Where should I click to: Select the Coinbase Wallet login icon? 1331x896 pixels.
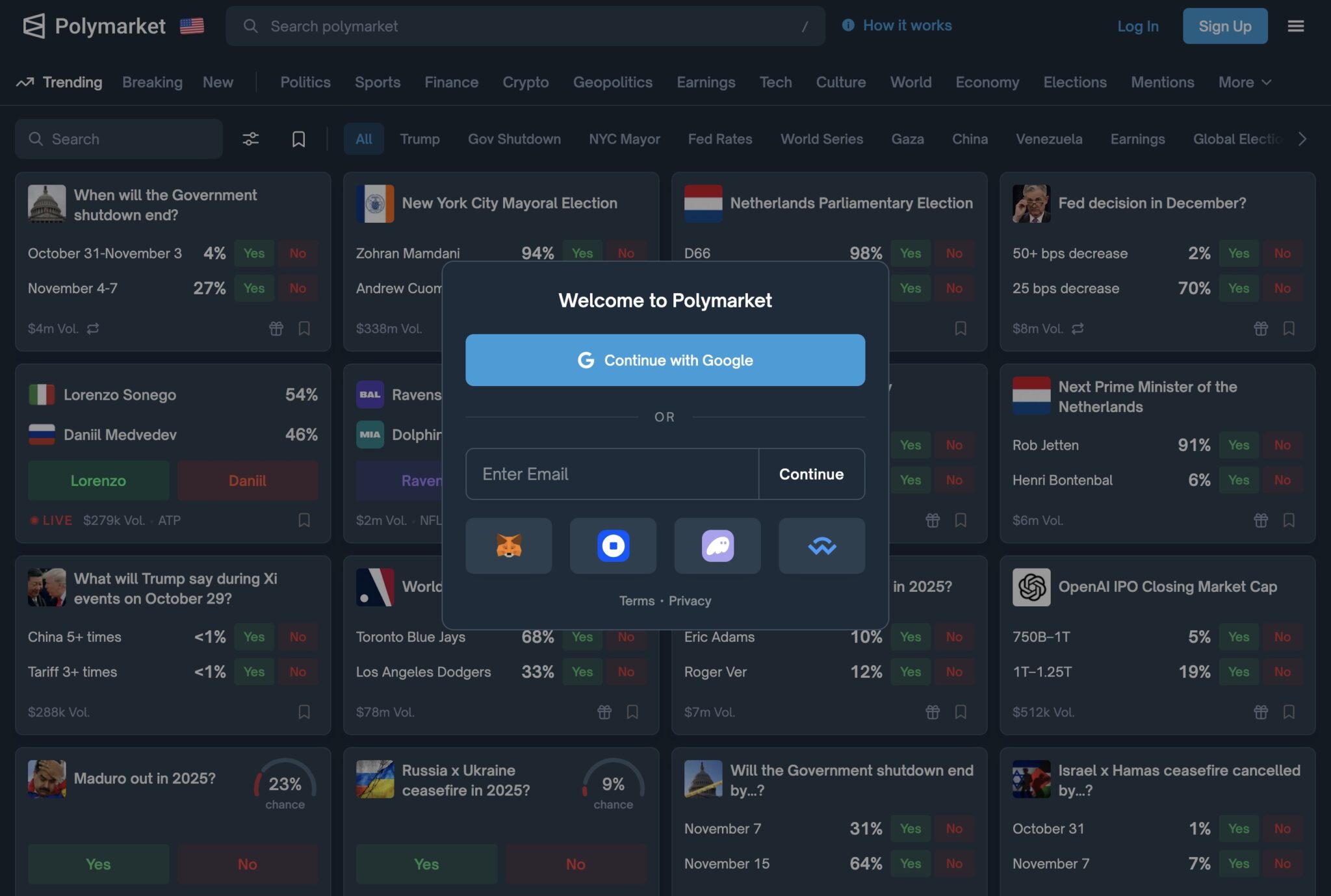(x=613, y=546)
